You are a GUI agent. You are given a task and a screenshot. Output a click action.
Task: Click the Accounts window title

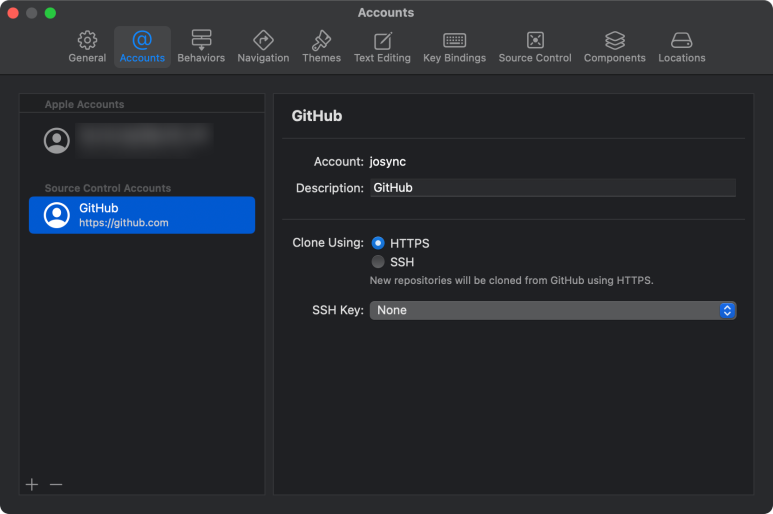(x=386, y=13)
